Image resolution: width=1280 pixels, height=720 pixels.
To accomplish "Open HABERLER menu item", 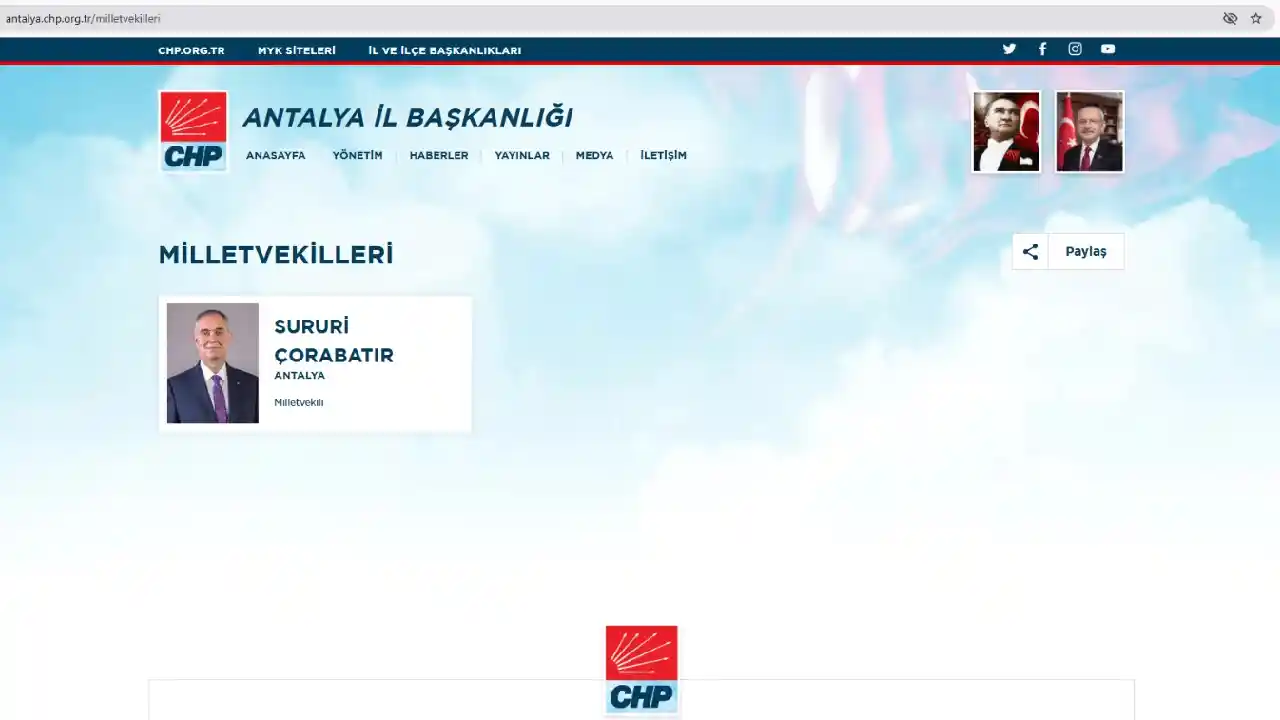I will 439,155.
